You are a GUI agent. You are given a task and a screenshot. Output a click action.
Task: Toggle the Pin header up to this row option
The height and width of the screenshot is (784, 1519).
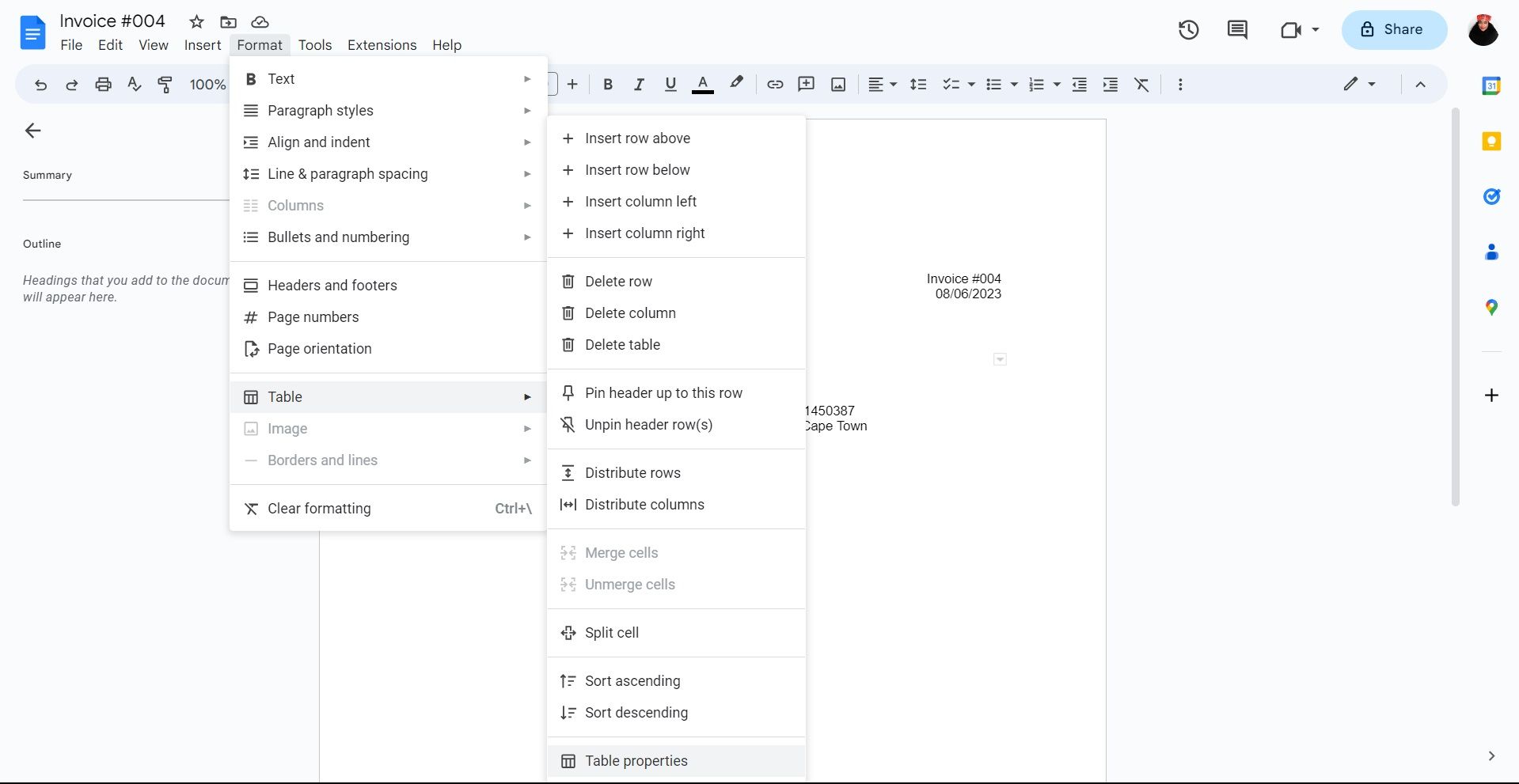[676, 393]
